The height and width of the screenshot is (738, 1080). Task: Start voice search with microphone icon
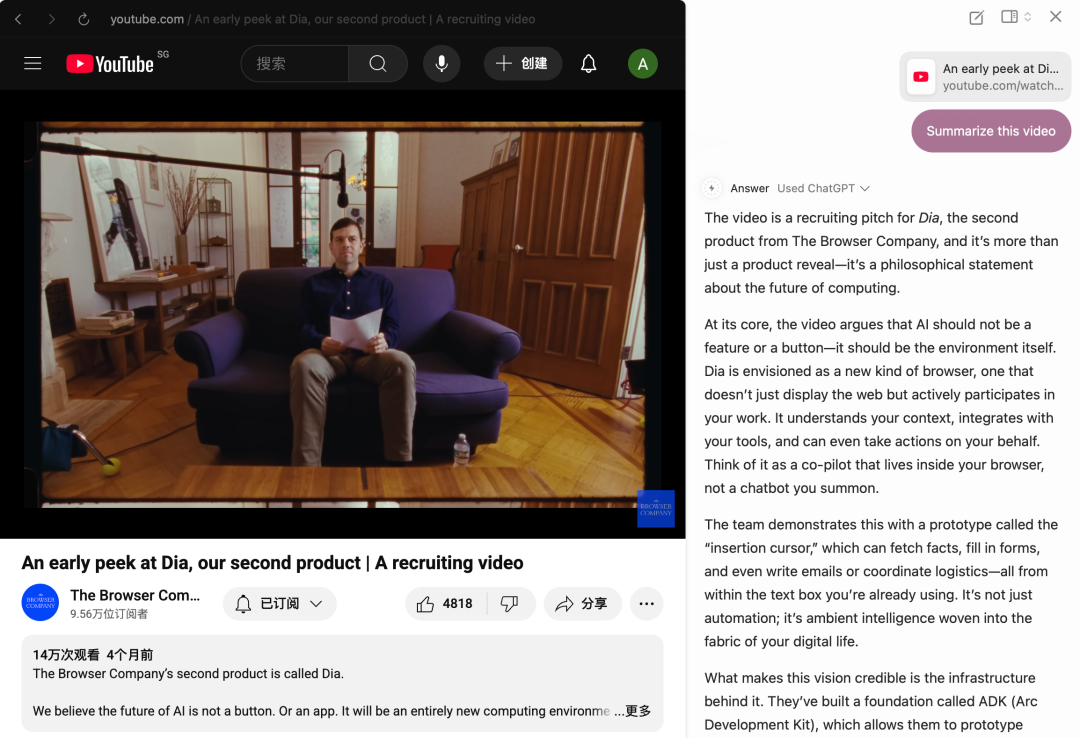pos(441,64)
